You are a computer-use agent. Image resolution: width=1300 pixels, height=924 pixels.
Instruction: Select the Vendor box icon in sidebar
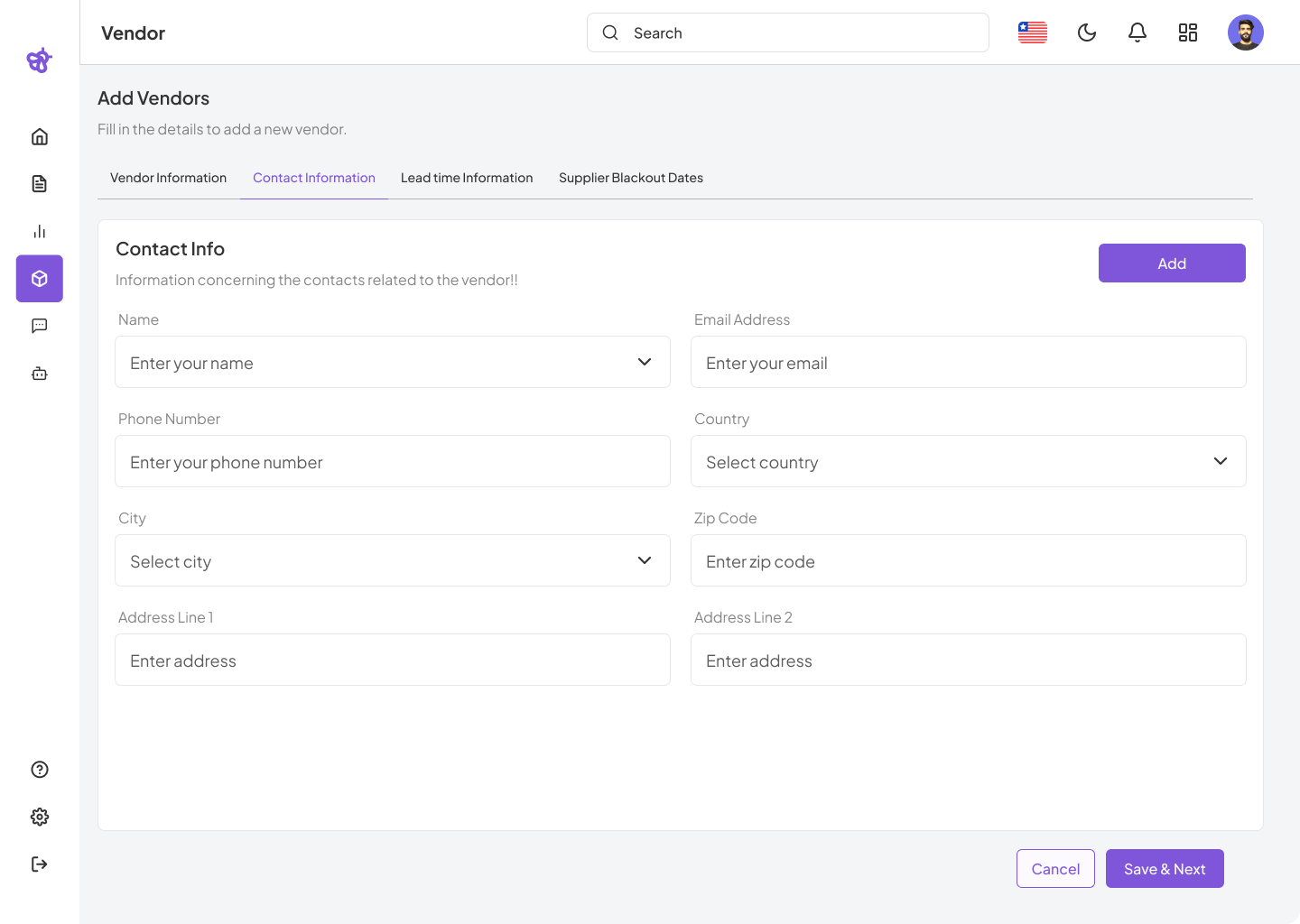[x=40, y=279]
